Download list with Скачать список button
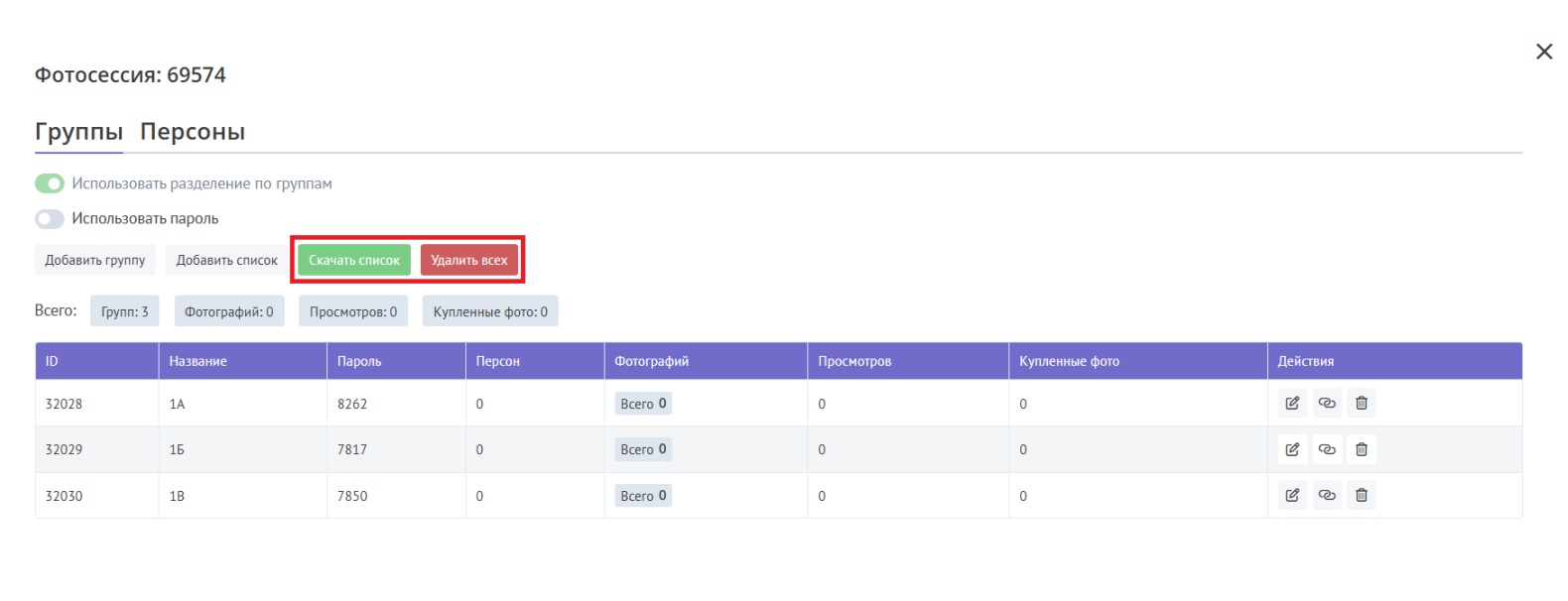This screenshot has width=1568, height=601. tap(354, 260)
